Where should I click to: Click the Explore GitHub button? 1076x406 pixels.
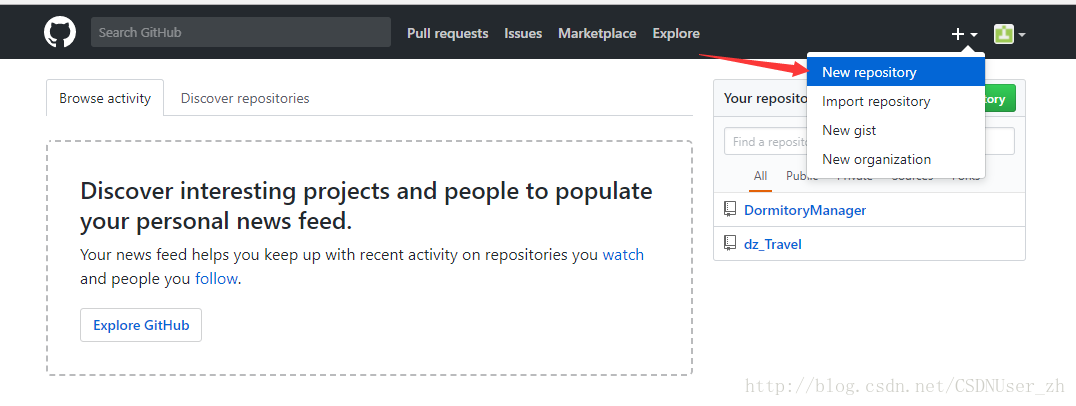141,325
